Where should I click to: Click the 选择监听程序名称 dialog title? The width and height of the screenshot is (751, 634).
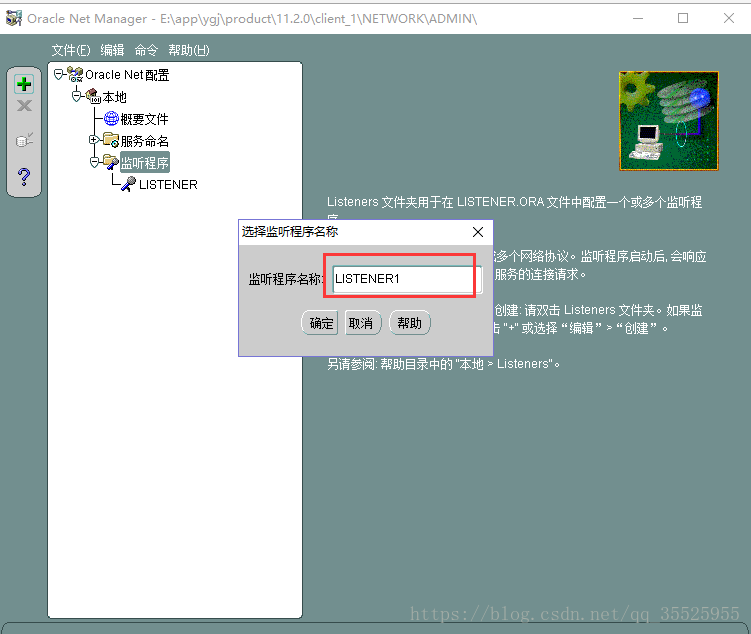290,232
